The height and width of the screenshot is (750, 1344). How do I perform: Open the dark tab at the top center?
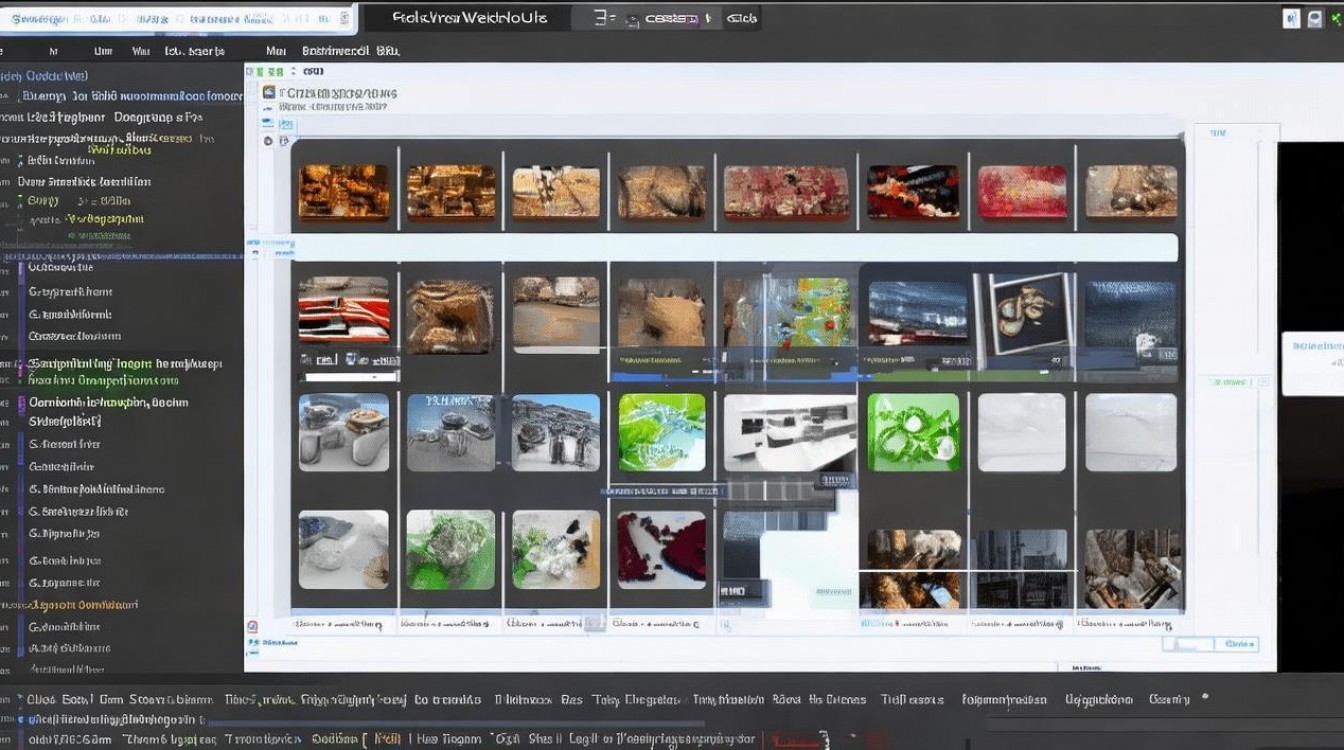pos(468,18)
